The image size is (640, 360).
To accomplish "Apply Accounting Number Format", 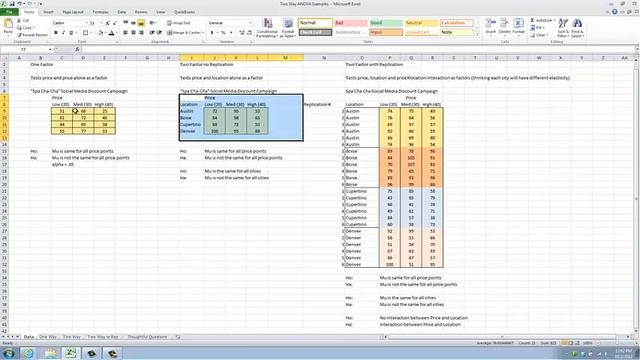I will 212,33.
